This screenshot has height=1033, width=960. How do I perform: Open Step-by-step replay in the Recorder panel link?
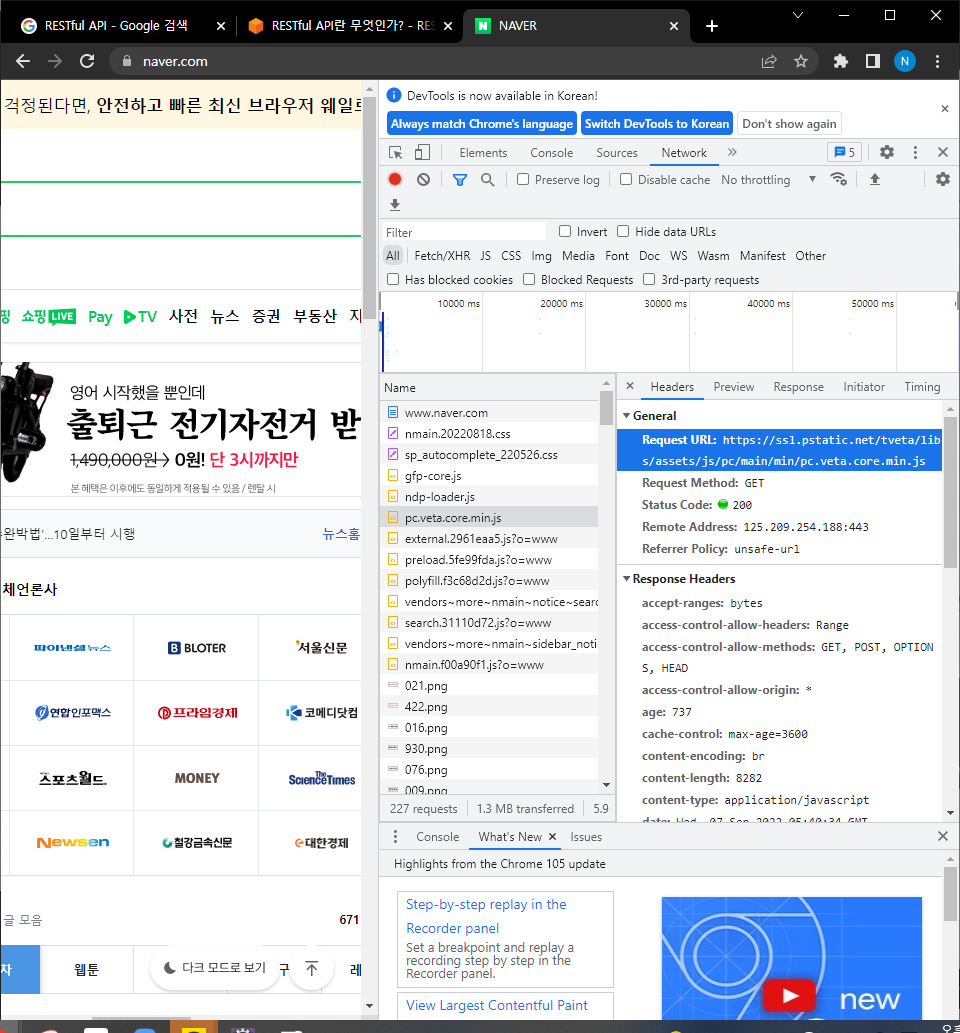coord(486,916)
